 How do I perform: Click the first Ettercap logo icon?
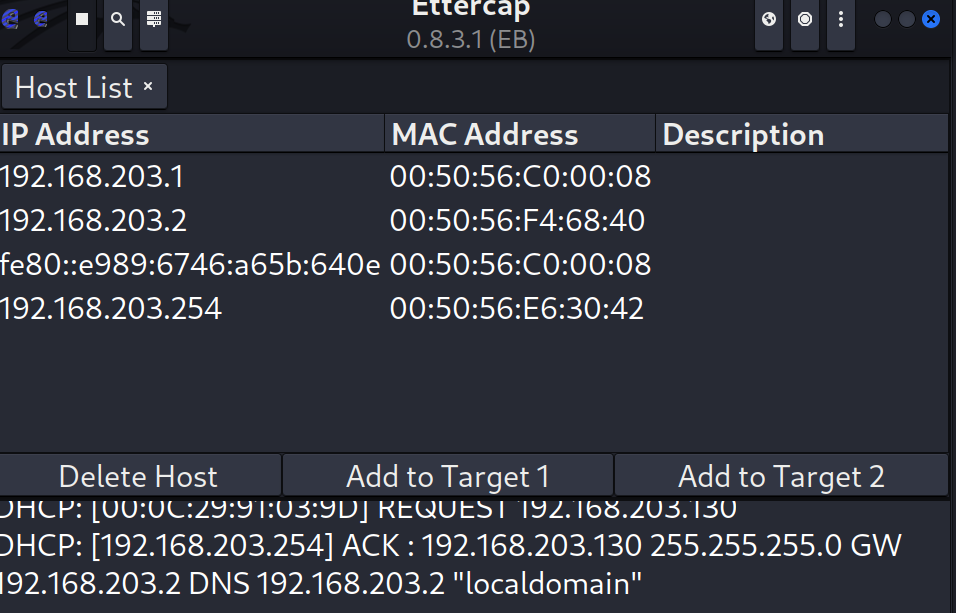[x=10, y=20]
